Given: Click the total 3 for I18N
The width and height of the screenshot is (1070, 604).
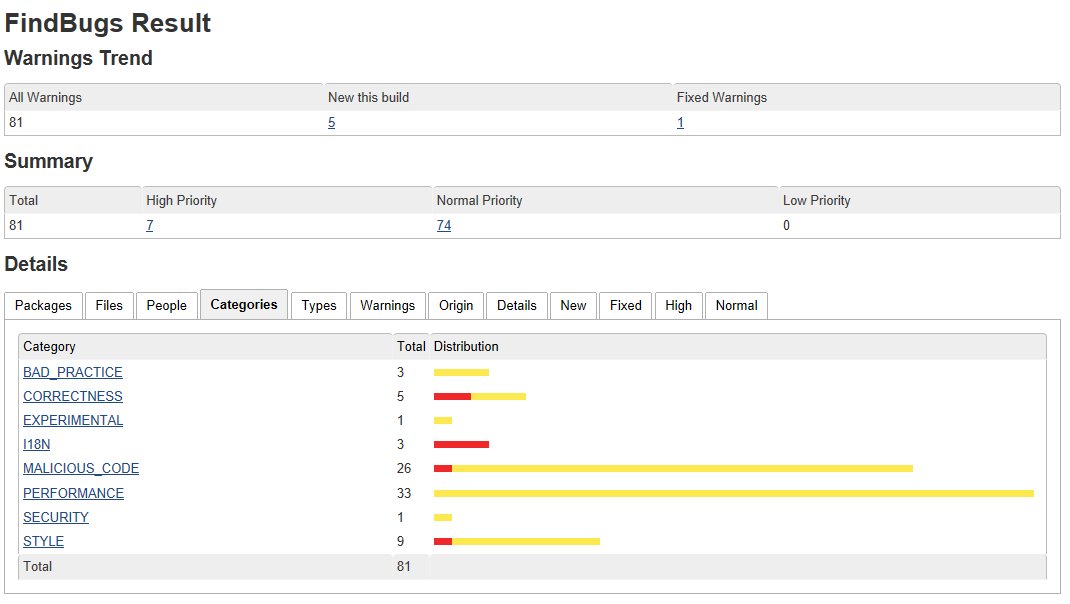Looking at the screenshot, I should [401, 445].
